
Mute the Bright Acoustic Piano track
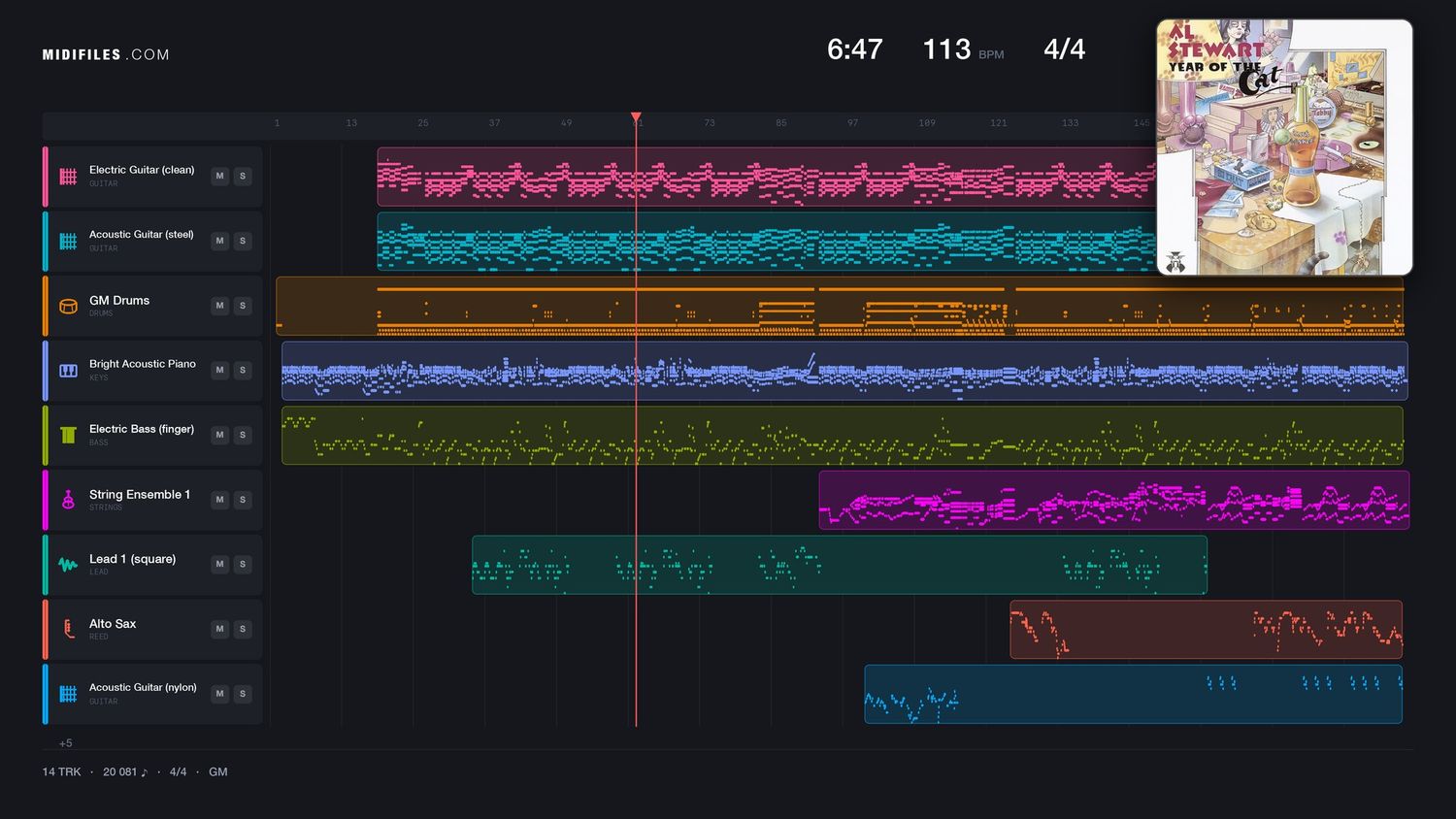pos(220,371)
